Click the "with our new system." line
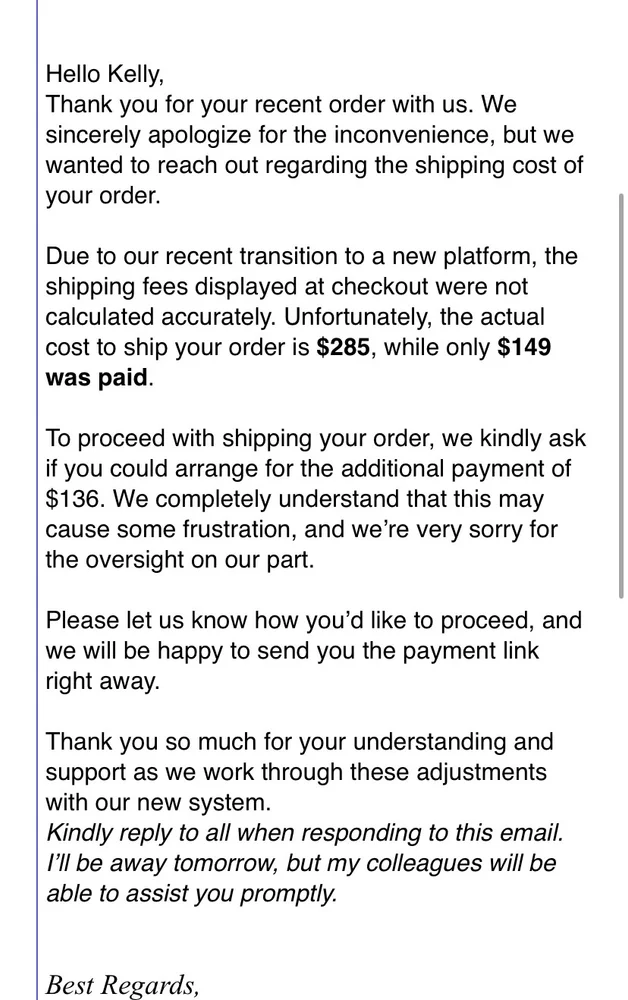Image resolution: width=628 pixels, height=1000 pixels. [158, 802]
